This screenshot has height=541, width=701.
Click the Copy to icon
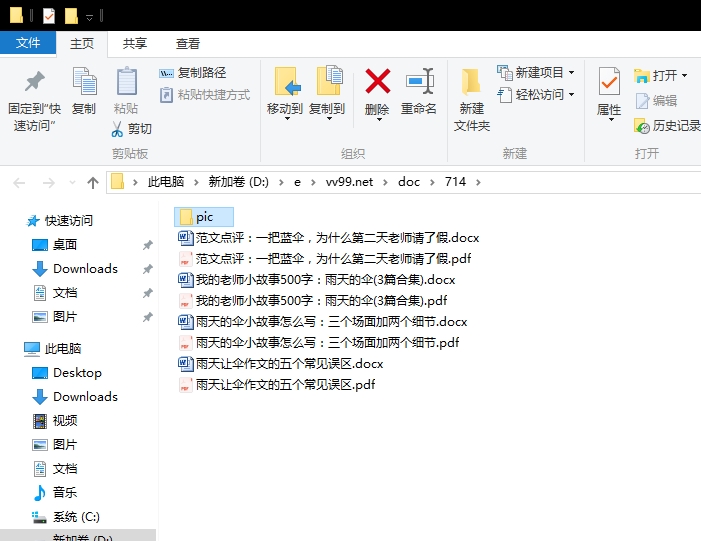coord(329,81)
